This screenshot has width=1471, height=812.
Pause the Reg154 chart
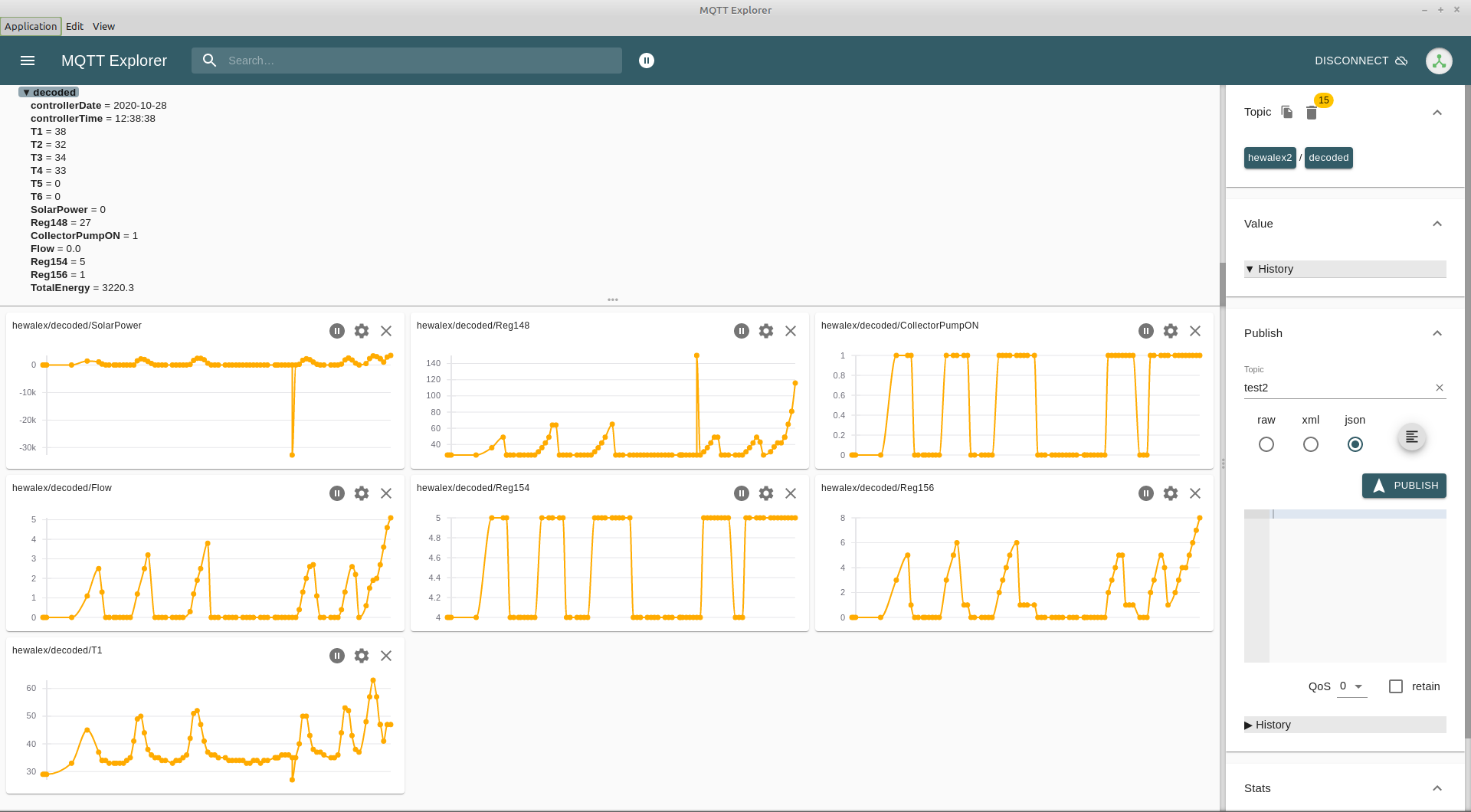(x=742, y=493)
